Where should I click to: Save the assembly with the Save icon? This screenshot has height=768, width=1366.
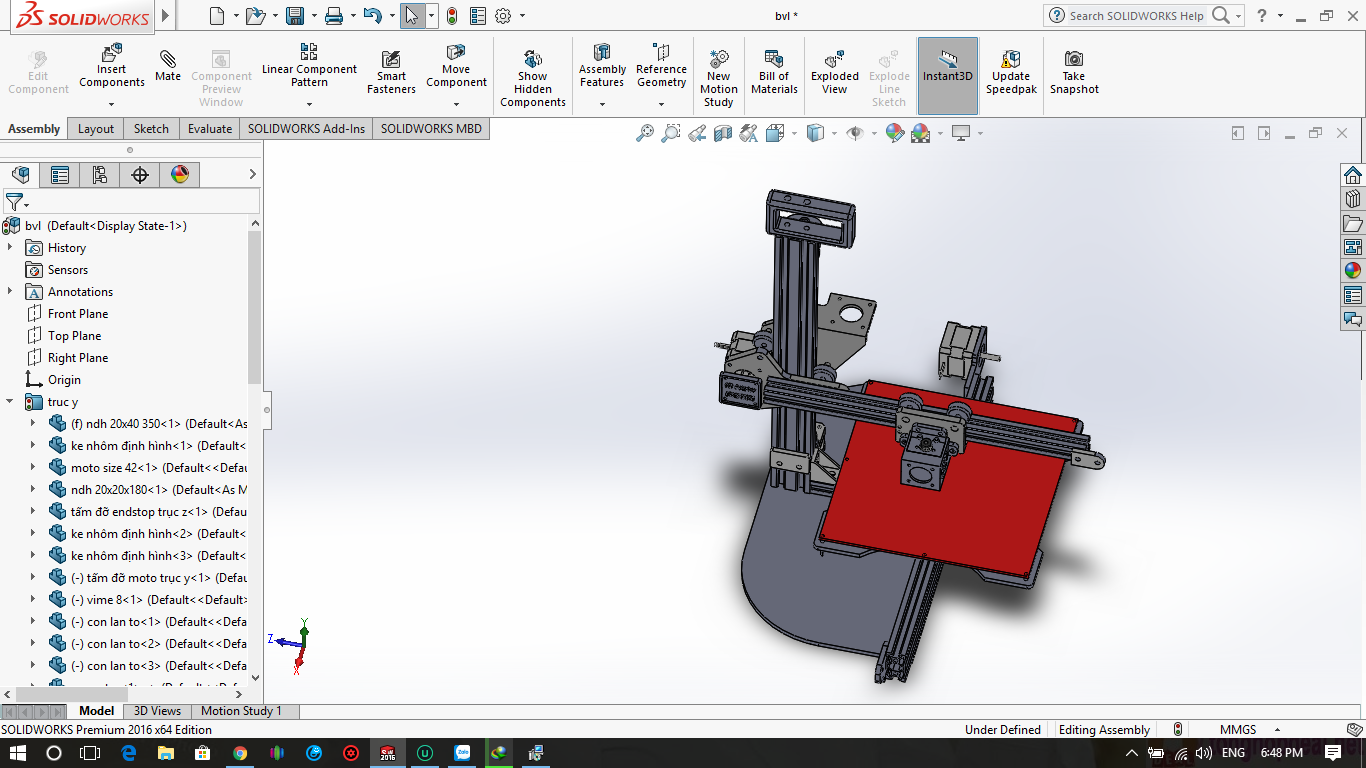click(295, 15)
